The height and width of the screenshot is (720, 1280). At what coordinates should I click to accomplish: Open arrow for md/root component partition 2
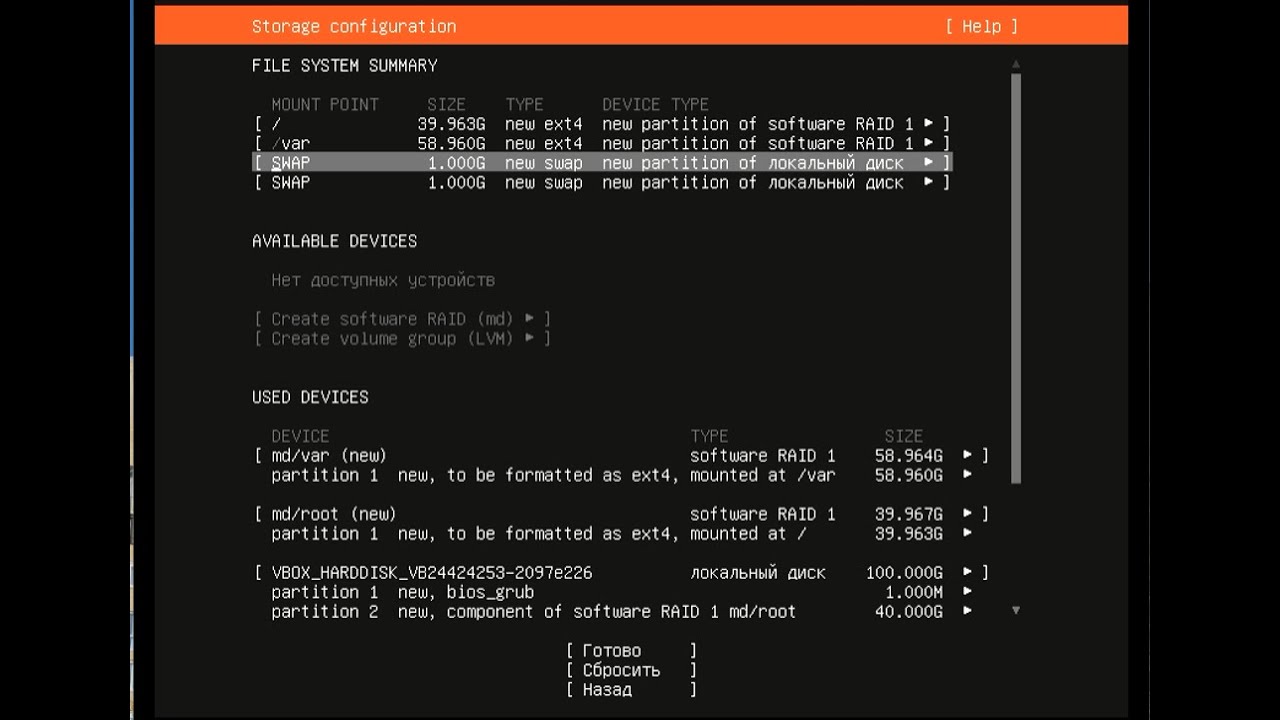point(967,612)
